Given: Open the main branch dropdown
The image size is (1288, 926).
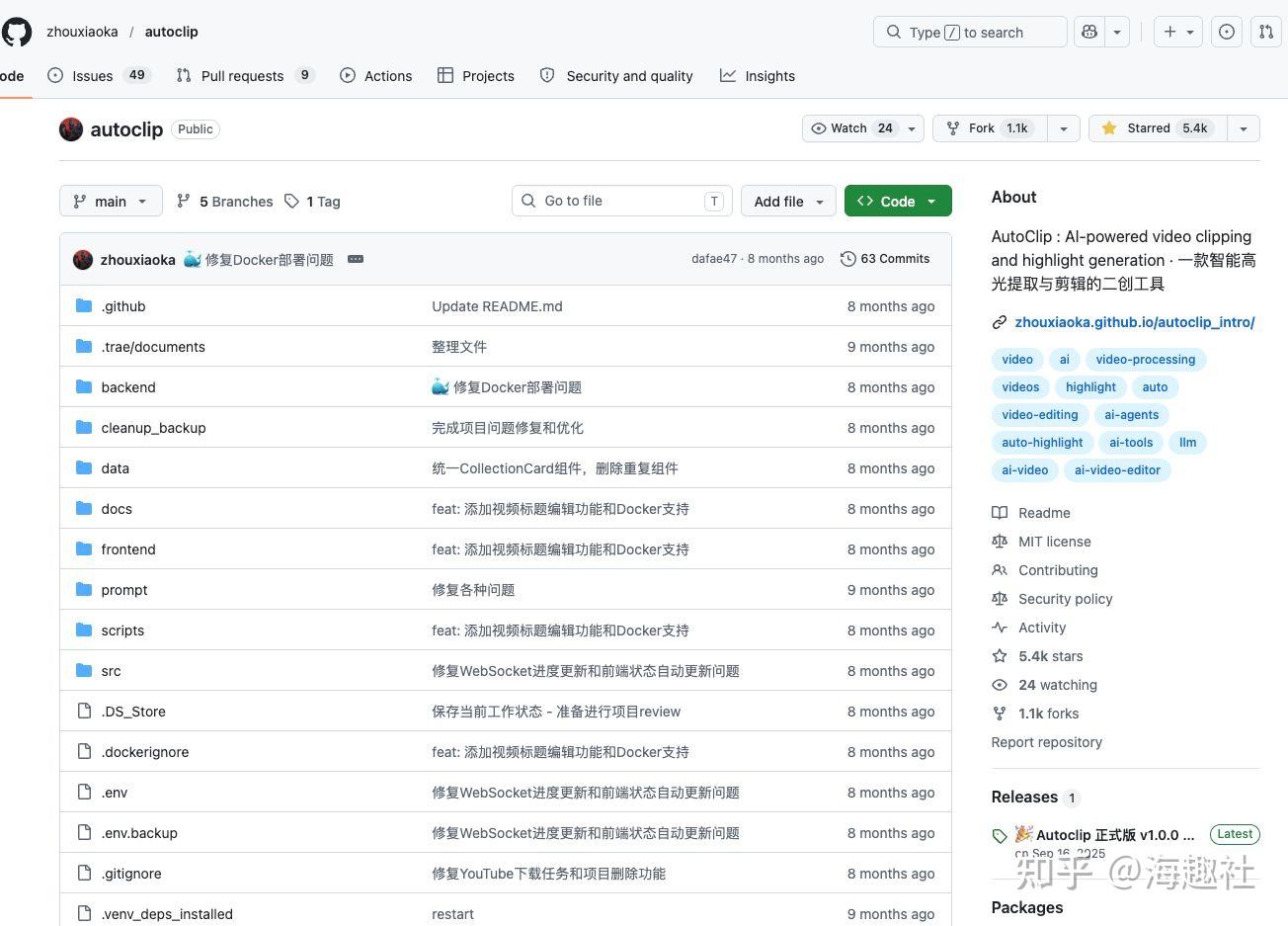Looking at the screenshot, I should tap(111, 202).
